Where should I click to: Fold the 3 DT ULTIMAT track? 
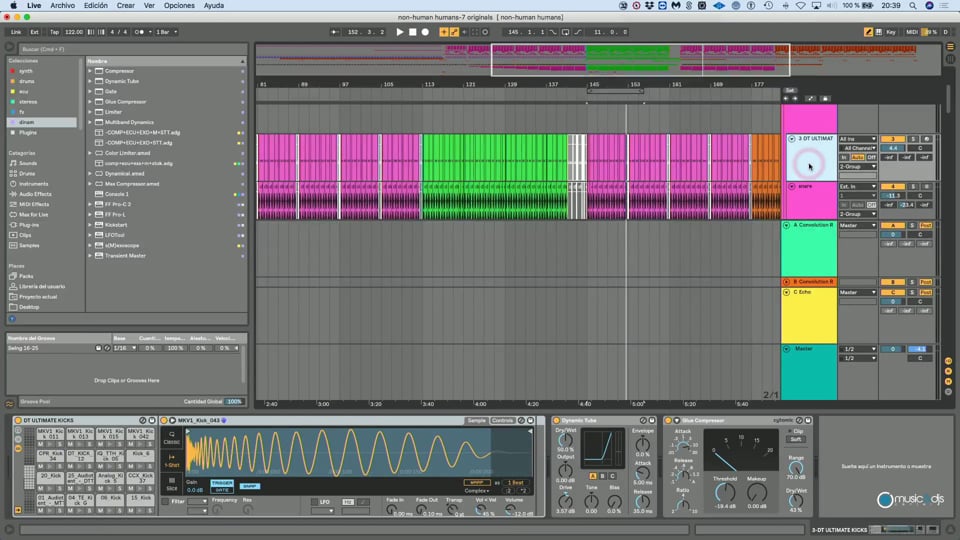click(792, 139)
